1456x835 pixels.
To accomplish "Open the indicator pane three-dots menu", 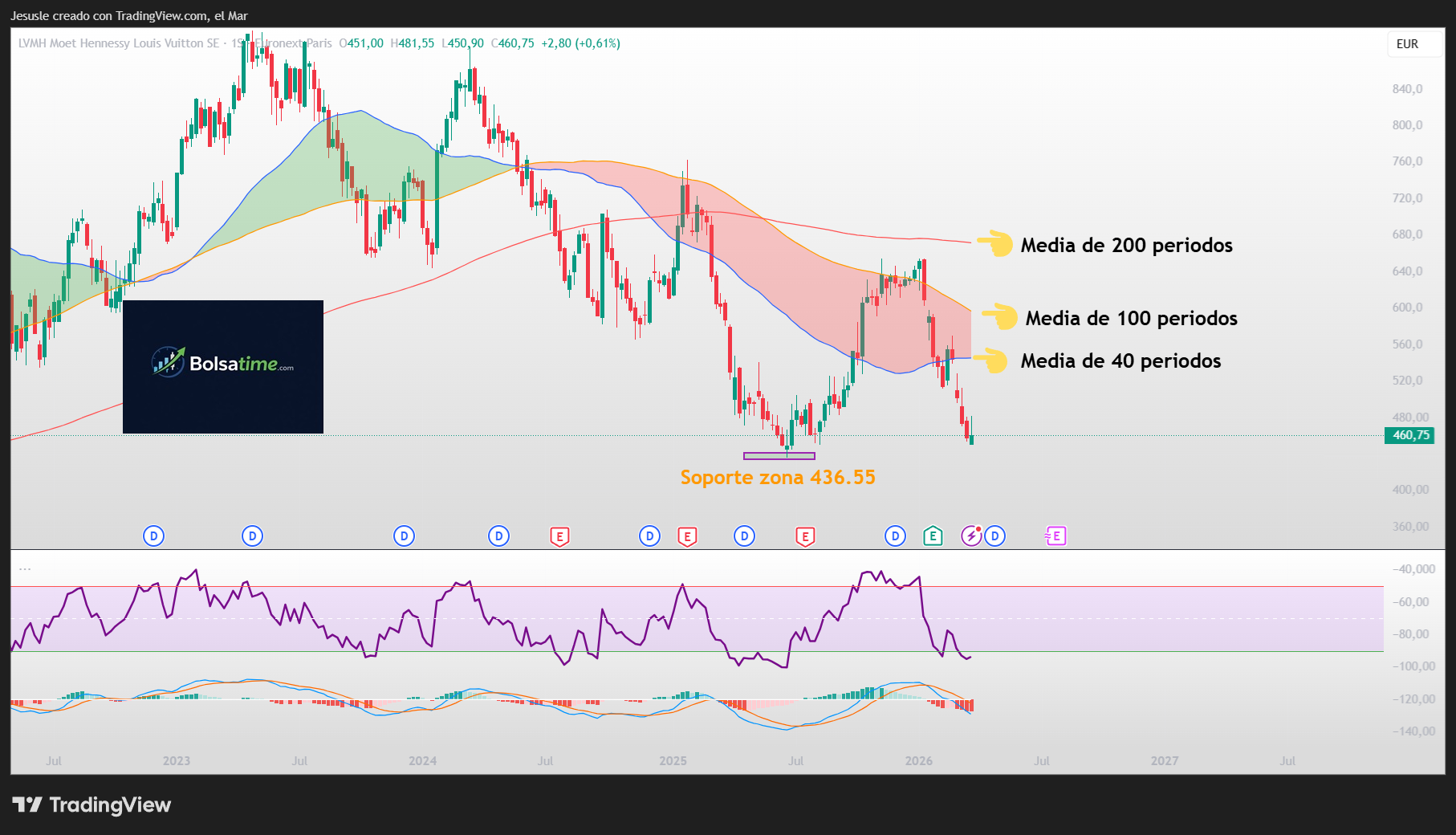I will coord(25,568).
